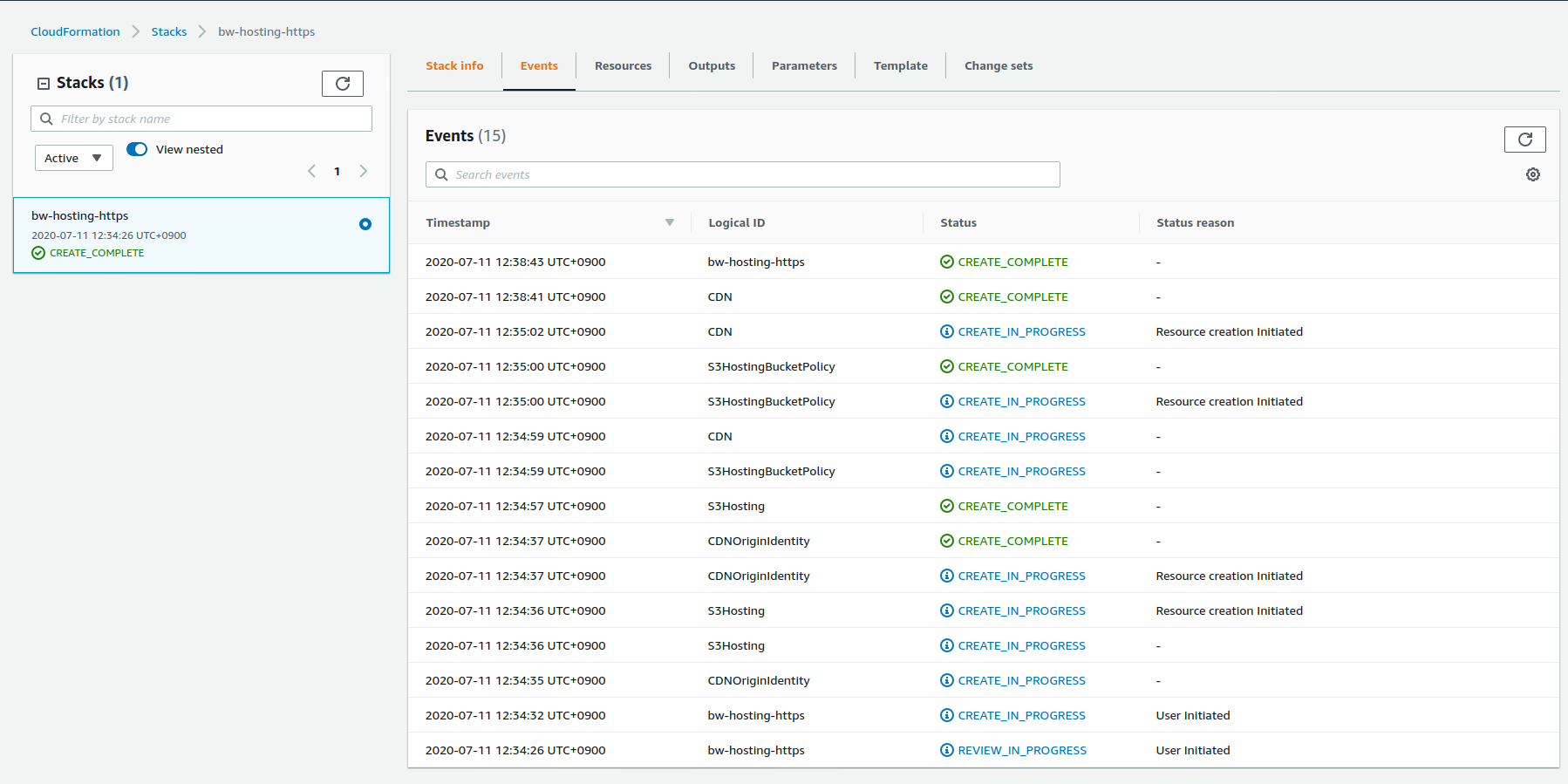Toggle the View nested switch
This screenshot has height=784, width=1568.
click(137, 149)
